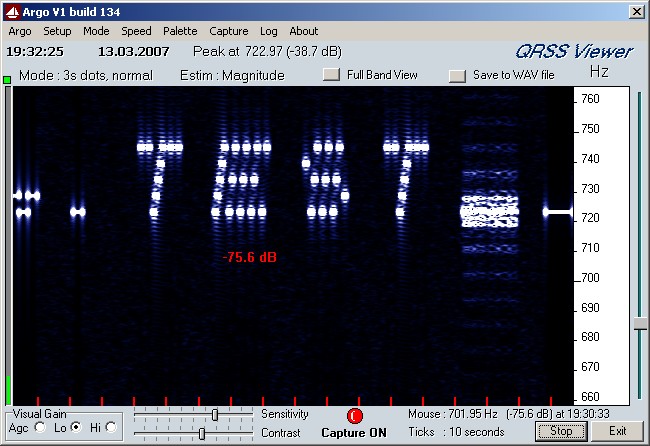Click the bright noise burst at 720 Hz
This screenshot has width=650, height=446.
point(490,211)
